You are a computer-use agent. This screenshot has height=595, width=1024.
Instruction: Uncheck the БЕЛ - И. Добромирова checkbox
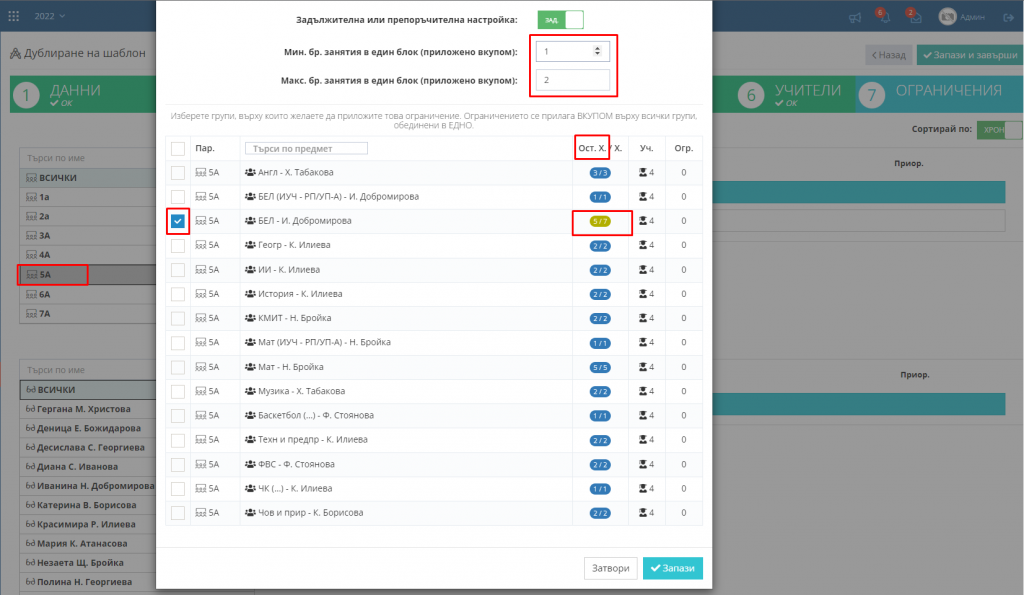point(178,221)
